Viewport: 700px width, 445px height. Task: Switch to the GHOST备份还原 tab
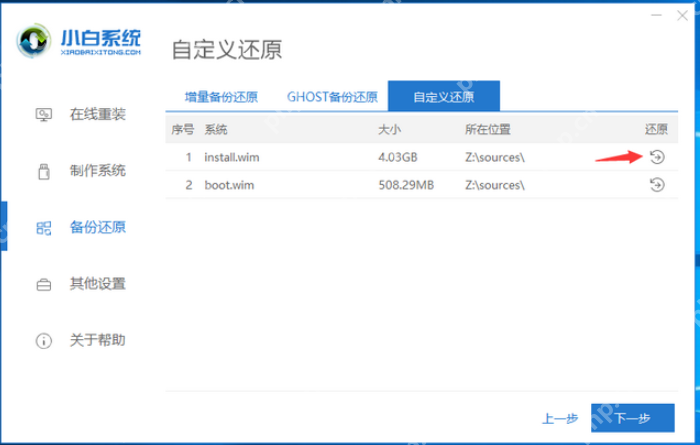tap(332, 97)
